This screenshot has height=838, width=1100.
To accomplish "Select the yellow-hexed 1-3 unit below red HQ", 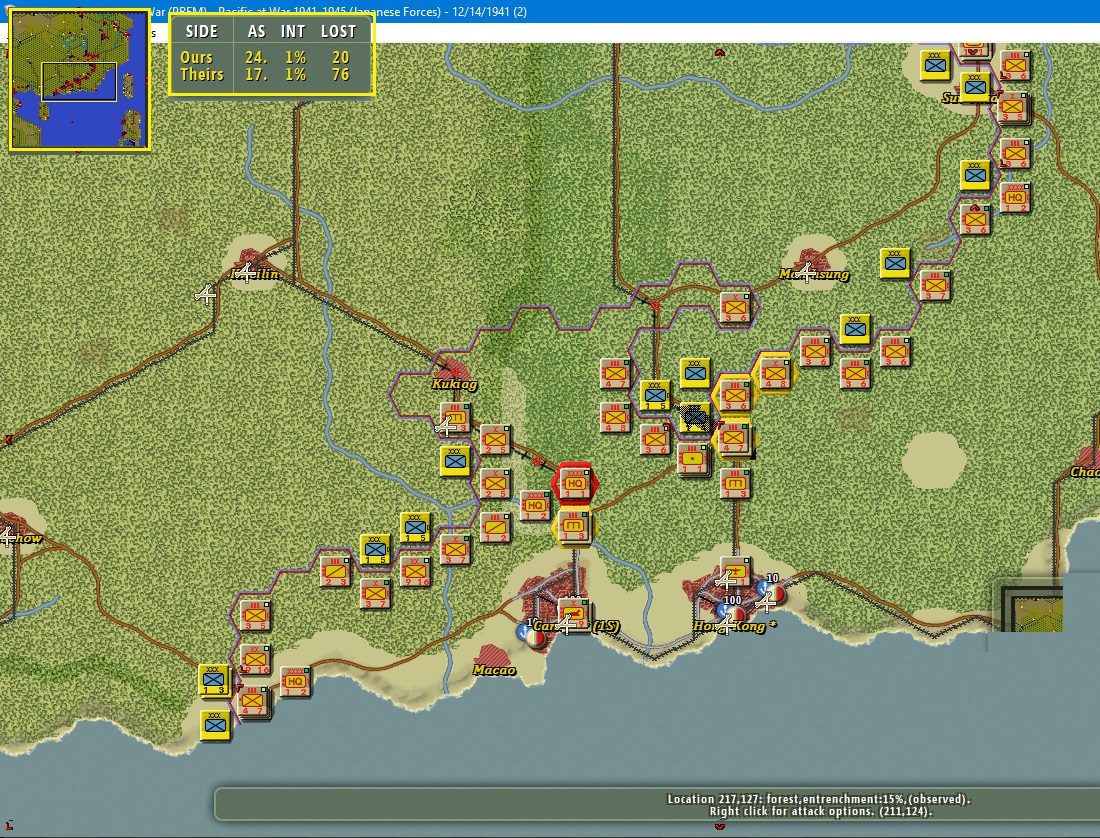I will pyautogui.click(x=574, y=525).
